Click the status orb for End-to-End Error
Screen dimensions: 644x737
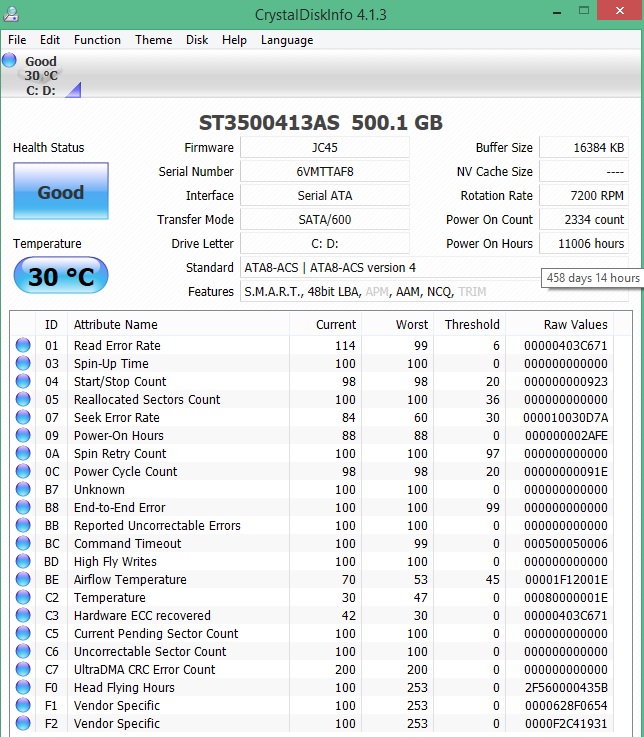point(23,507)
